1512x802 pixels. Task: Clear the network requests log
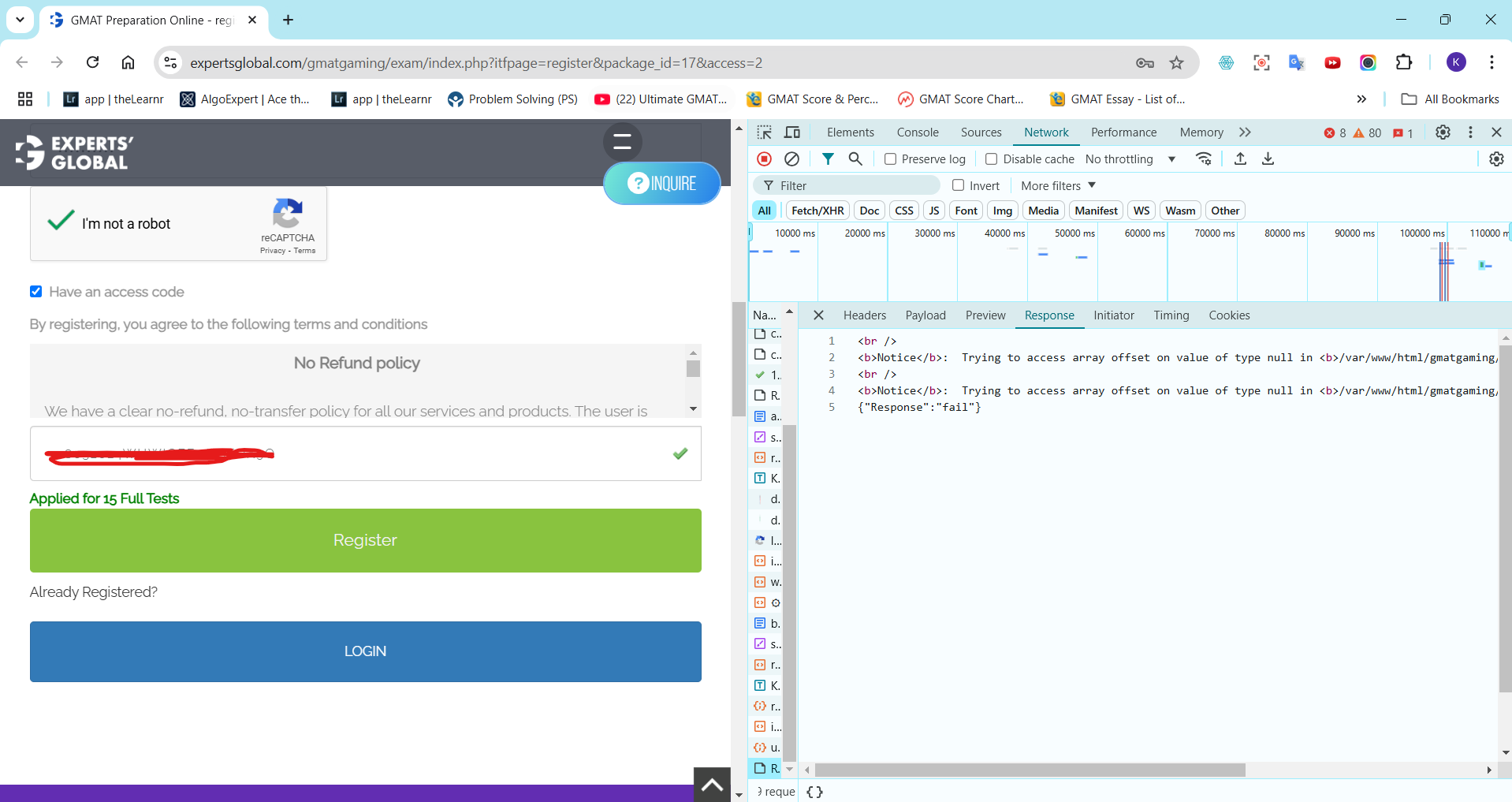click(x=792, y=159)
